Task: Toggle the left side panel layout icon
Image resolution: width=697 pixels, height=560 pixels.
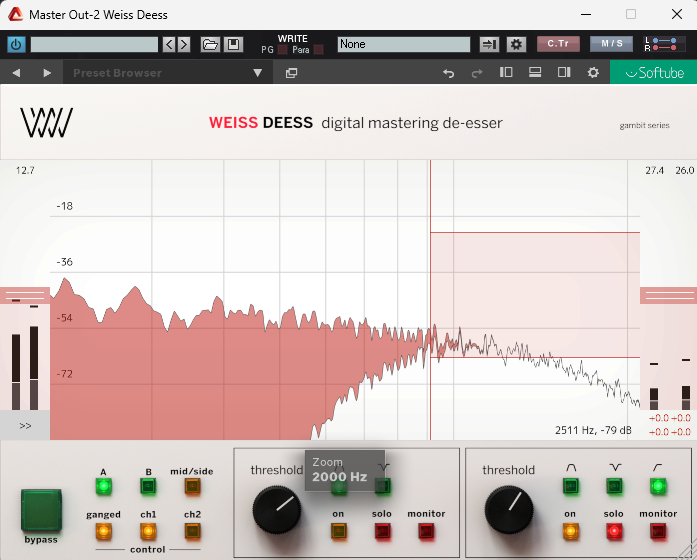Action: click(x=506, y=72)
